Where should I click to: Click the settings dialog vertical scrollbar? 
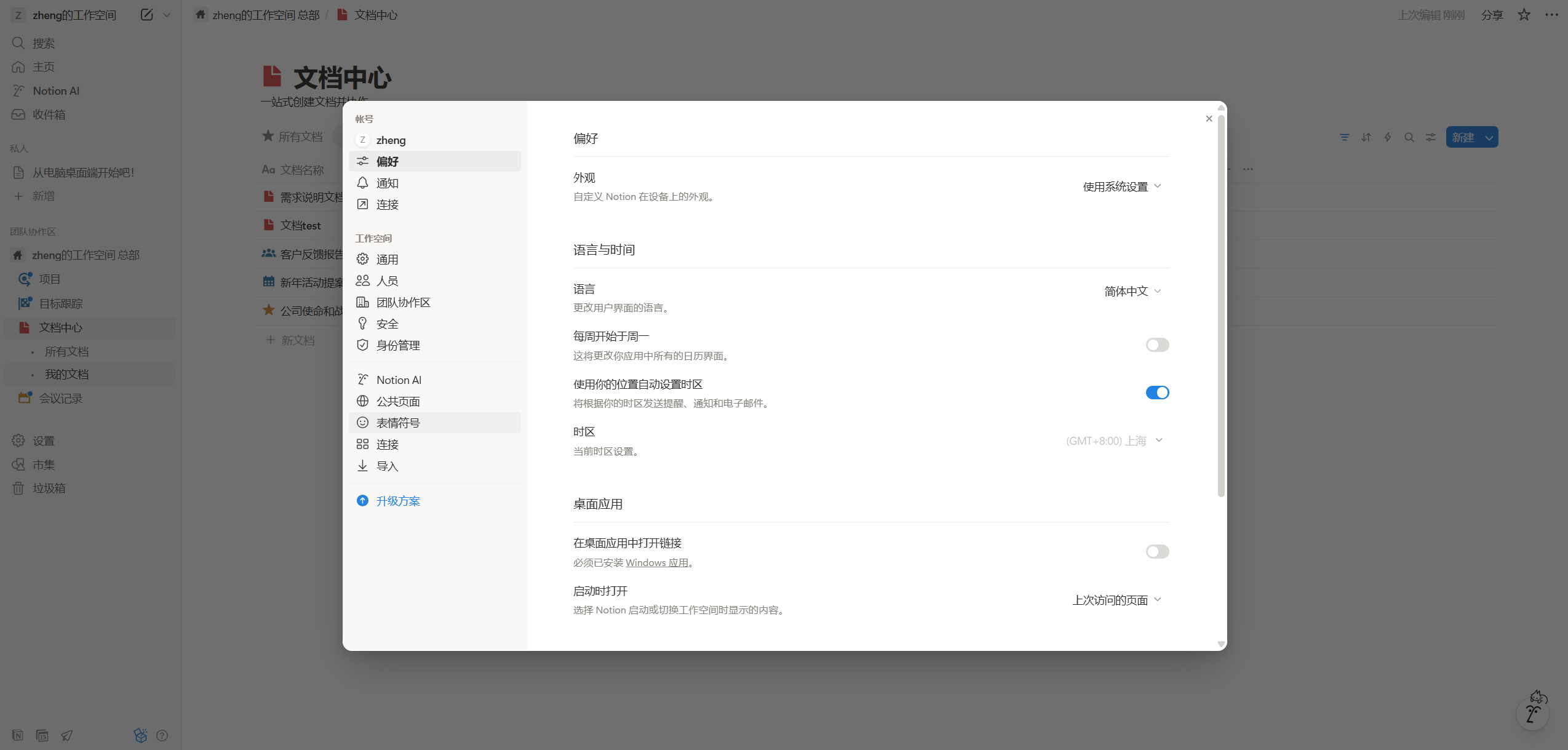[x=1221, y=308]
